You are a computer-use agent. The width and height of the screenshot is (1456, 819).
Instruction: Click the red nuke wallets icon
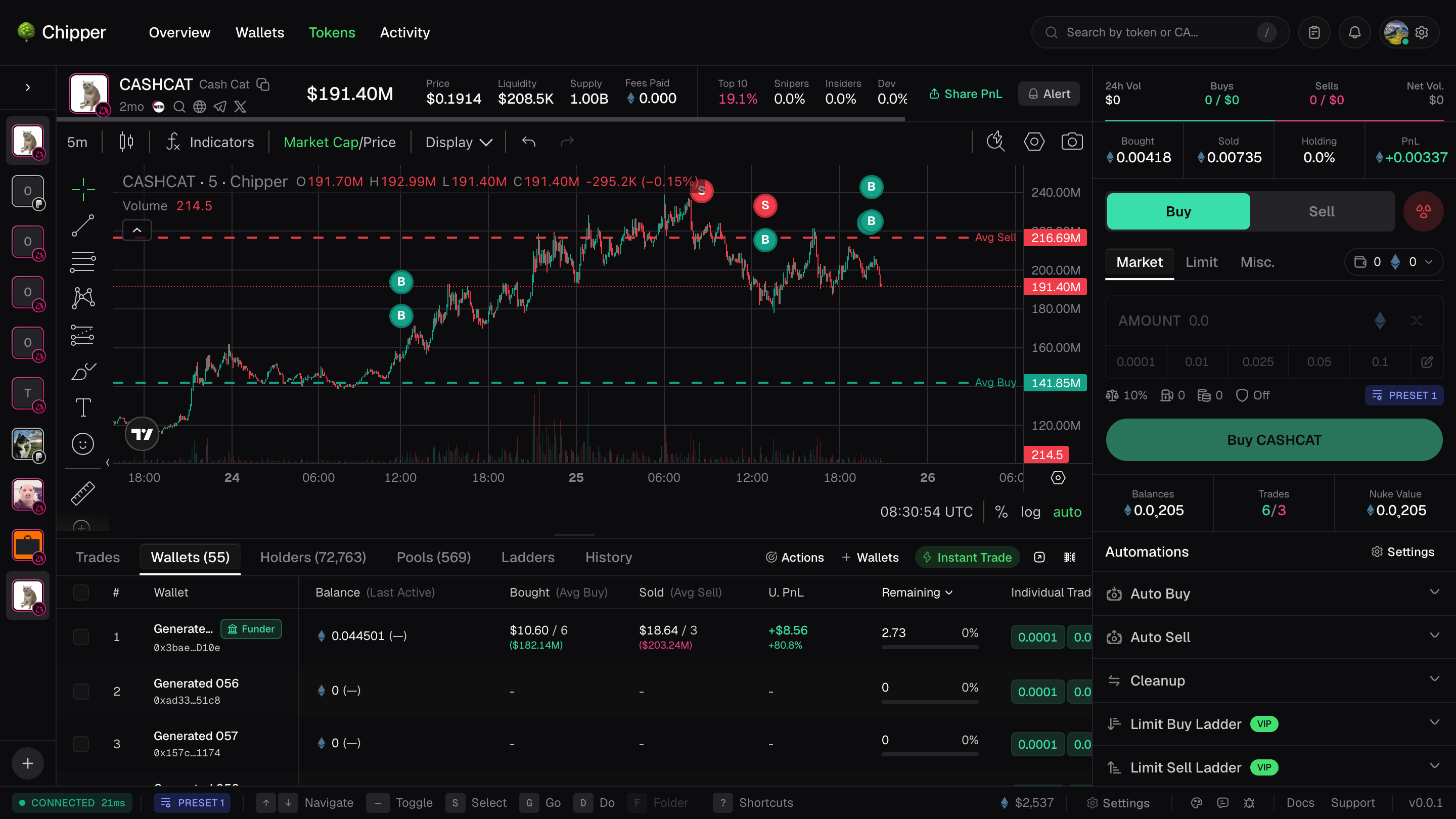[1423, 211]
